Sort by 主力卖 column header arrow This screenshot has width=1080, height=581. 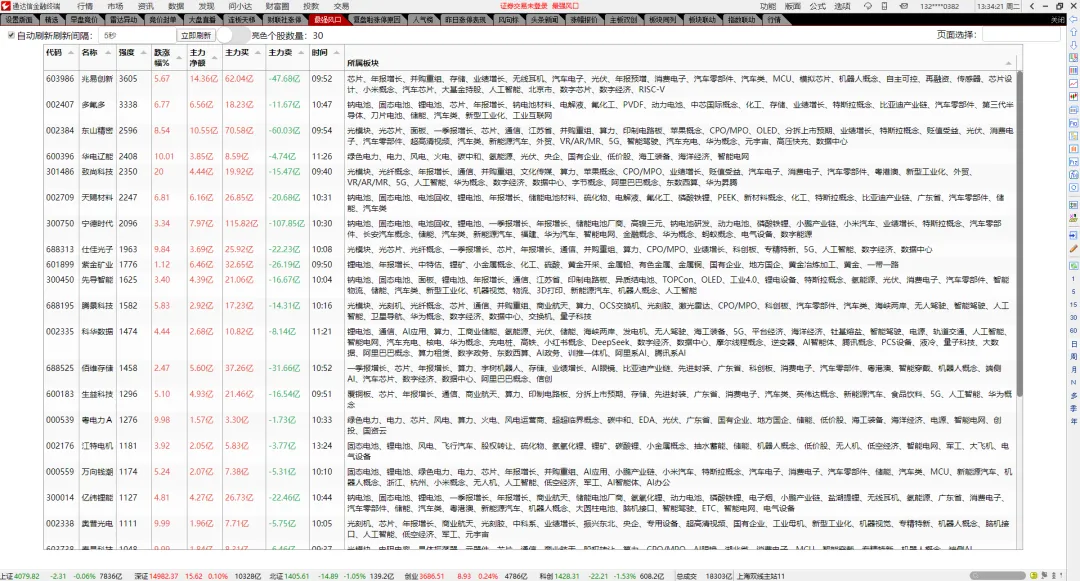click(301, 53)
